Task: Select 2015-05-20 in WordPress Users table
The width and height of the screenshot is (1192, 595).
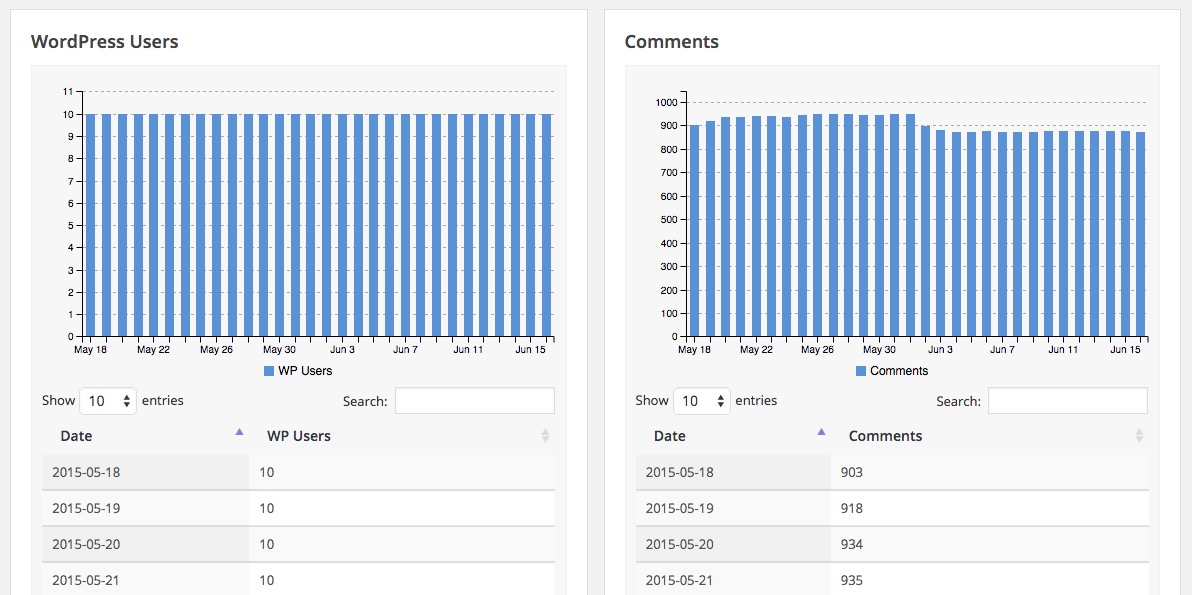Action: tap(86, 544)
